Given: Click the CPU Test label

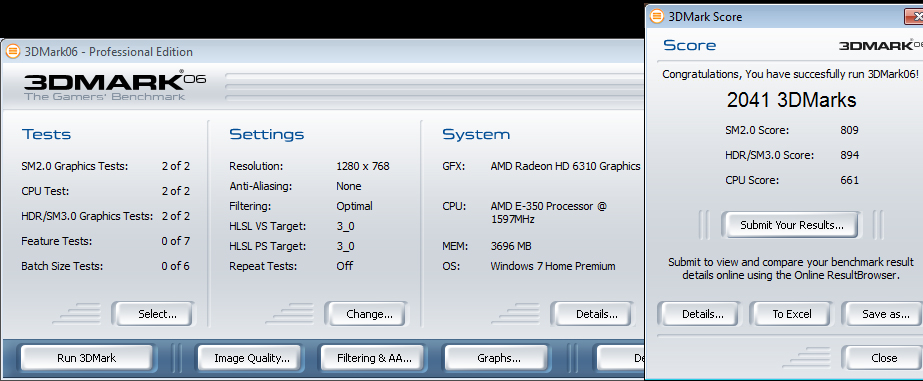Looking at the screenshot, I should tap(44, 191).
